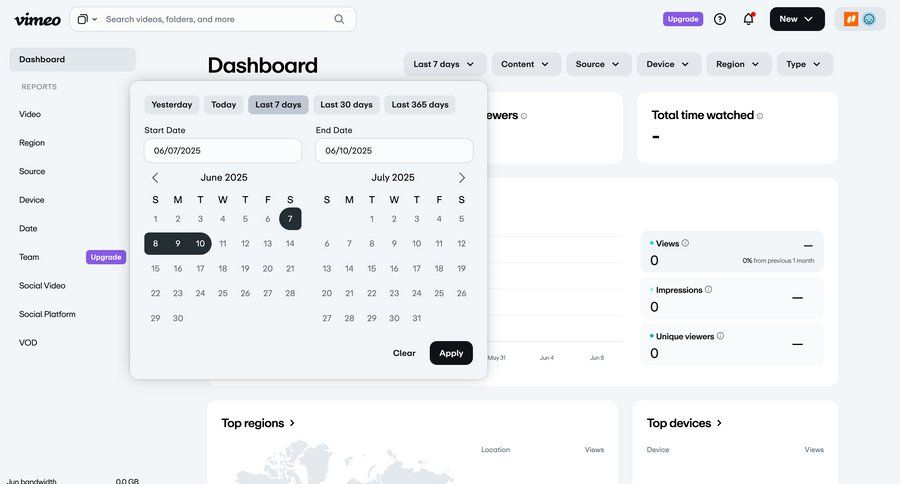This screenshot has height=484, width=900.
Task: Pick June 10 in the calendar
Action: click(200, 243)
